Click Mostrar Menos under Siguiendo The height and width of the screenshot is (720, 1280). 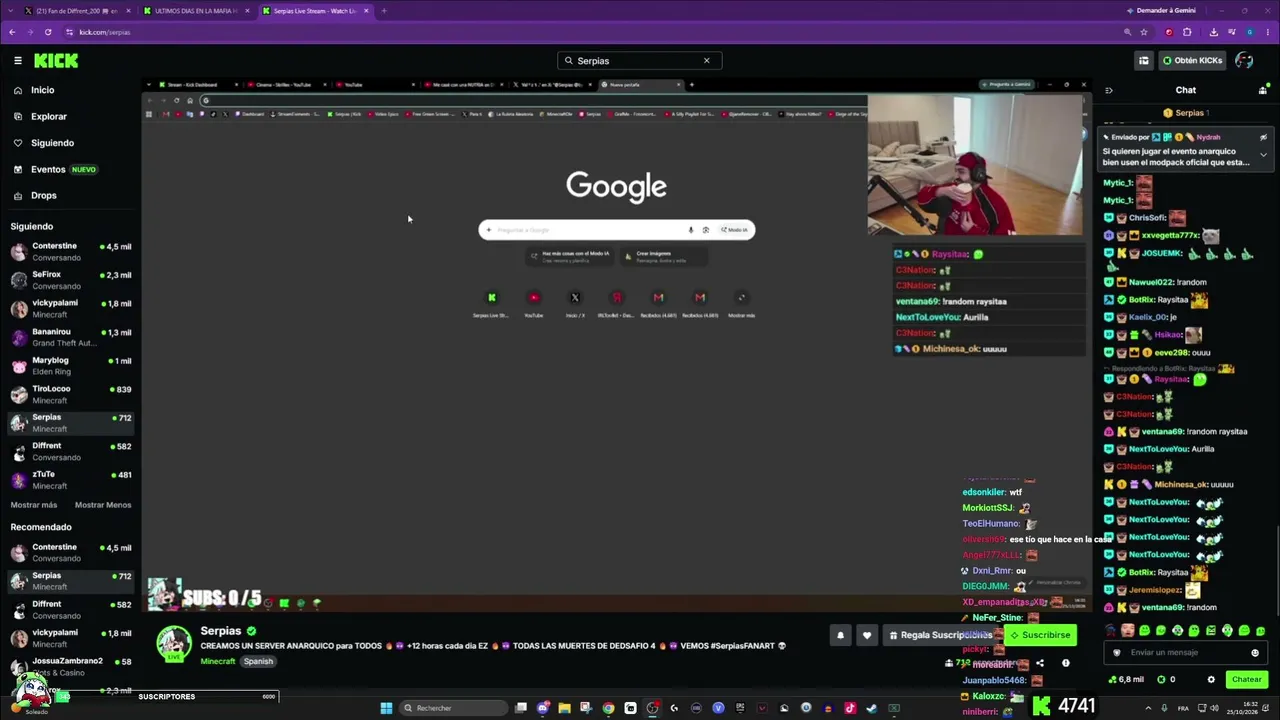click(103, 505)
